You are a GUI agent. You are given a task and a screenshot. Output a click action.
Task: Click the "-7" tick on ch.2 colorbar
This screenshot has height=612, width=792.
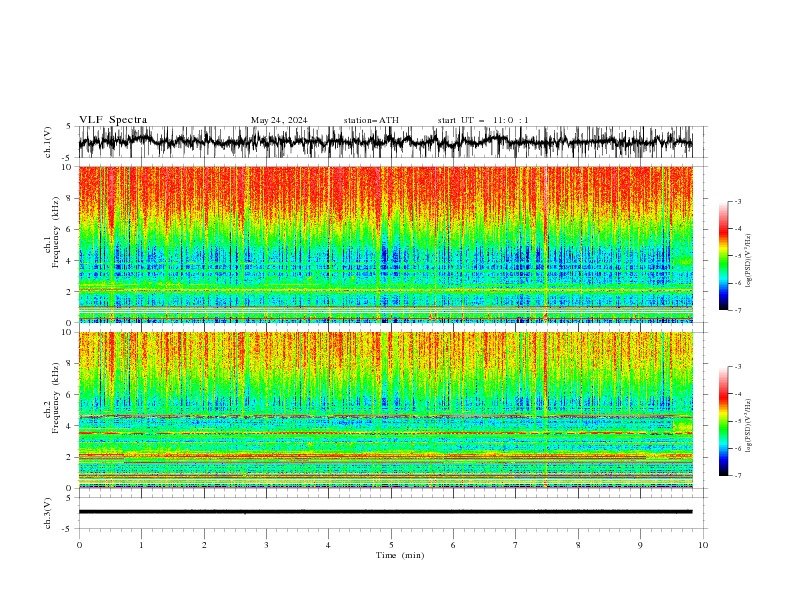pyautogui.click(x=738, y=476)
